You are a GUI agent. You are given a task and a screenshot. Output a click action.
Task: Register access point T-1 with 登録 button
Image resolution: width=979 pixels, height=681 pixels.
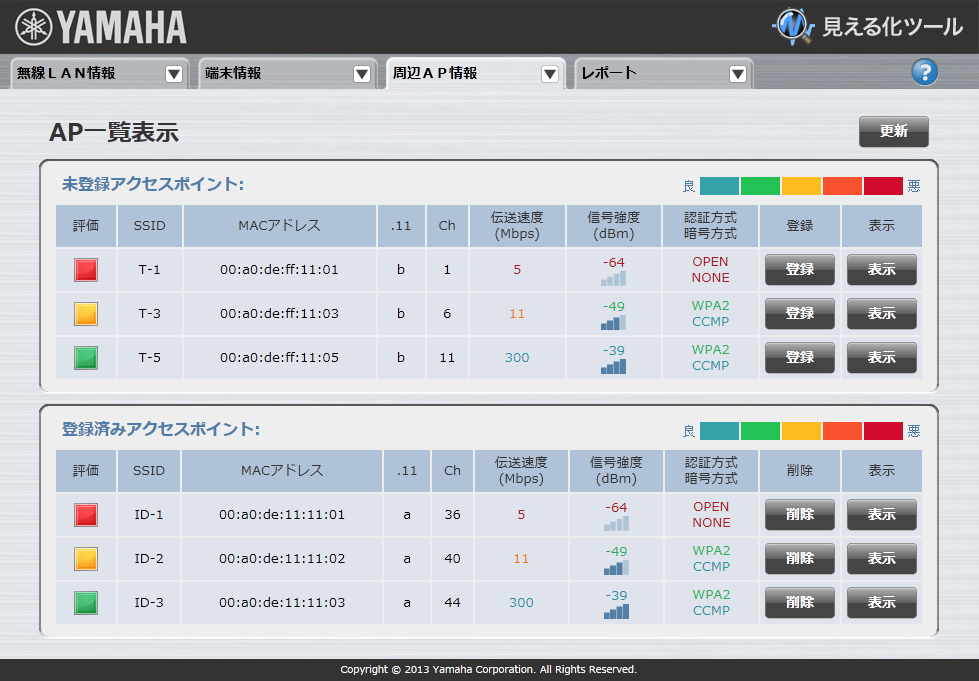[799, 269]
